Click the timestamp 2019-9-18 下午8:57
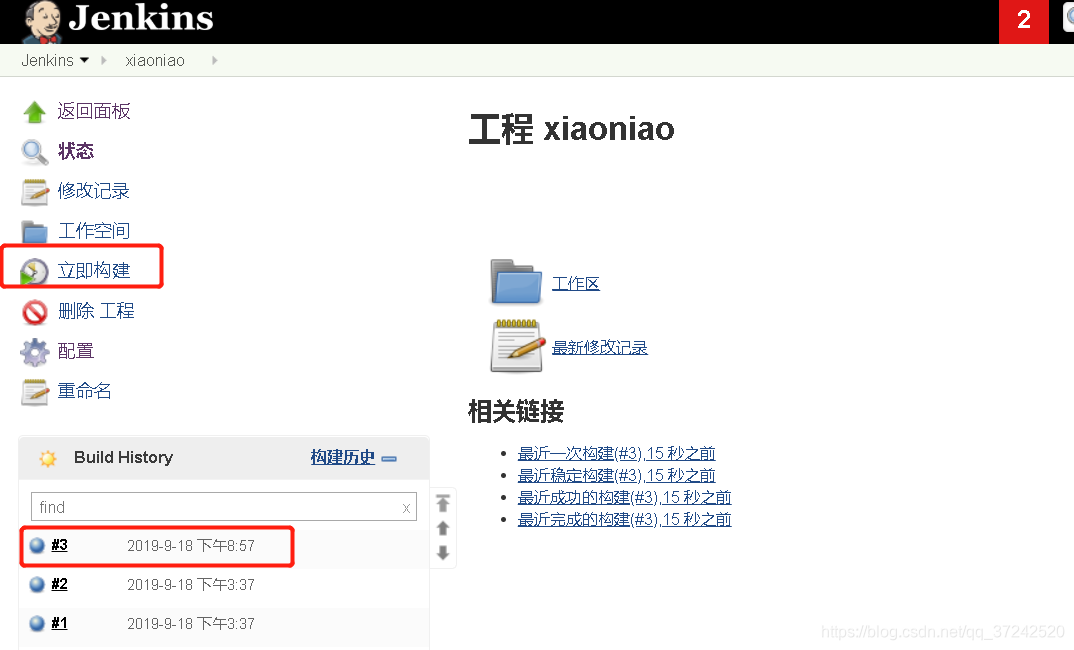 pyautogui.click(x=190, y=546)
